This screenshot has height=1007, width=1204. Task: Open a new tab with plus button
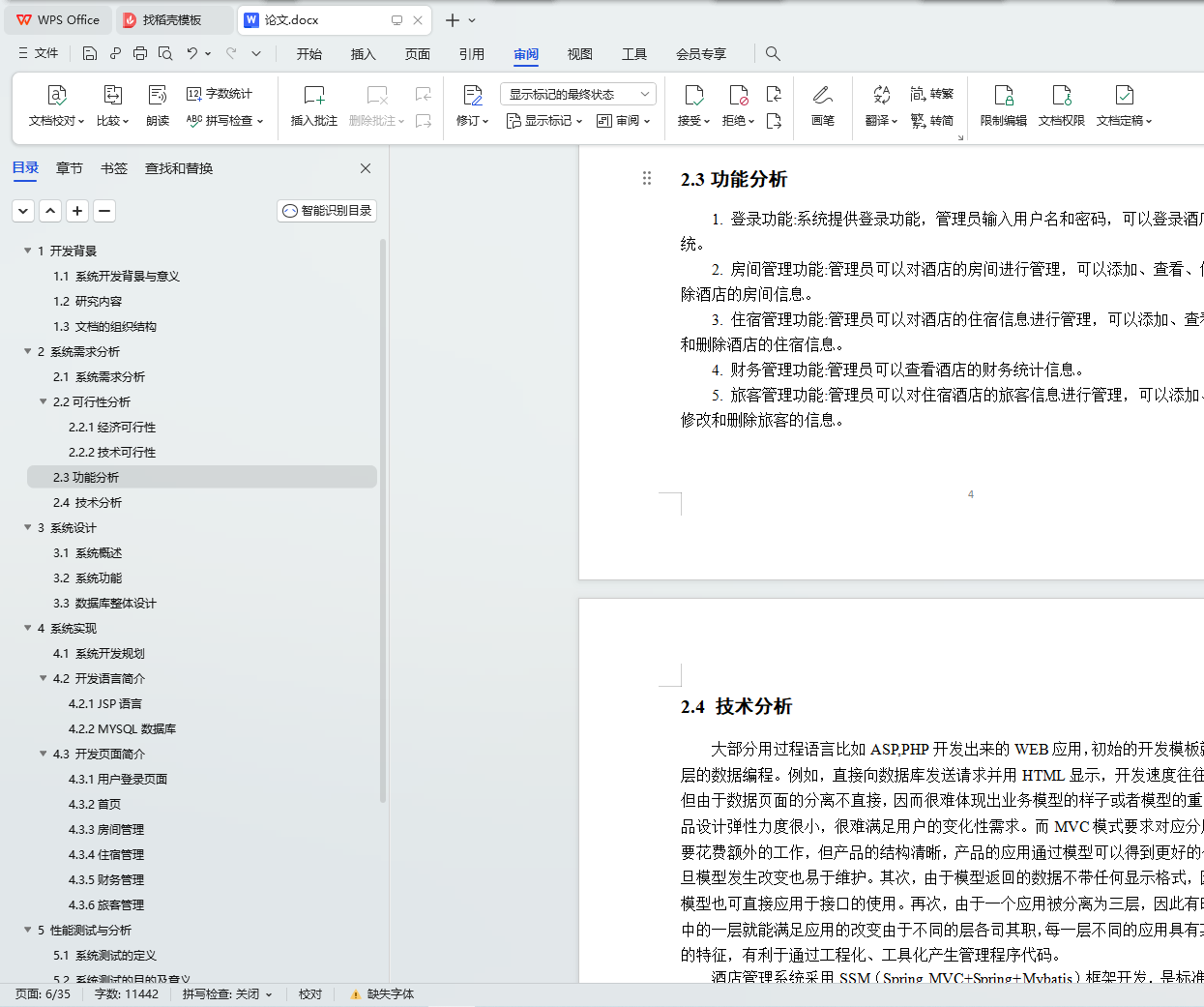pyautogui.click(x=452, y=19)
